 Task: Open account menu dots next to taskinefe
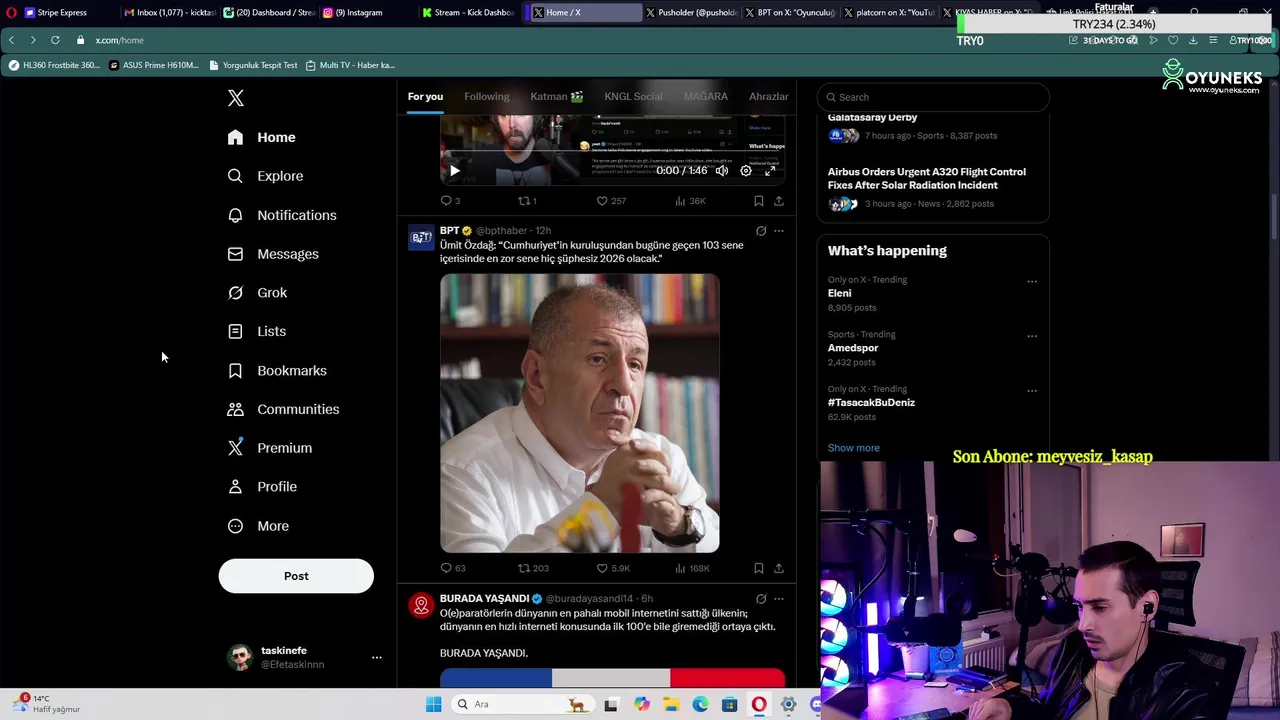tap(377, 657)
